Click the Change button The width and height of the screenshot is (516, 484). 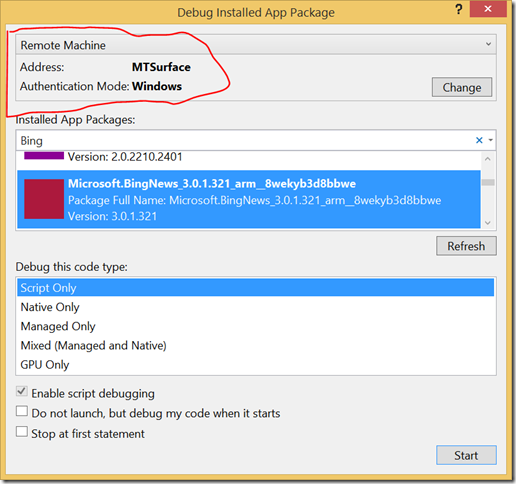coord(462,87)
